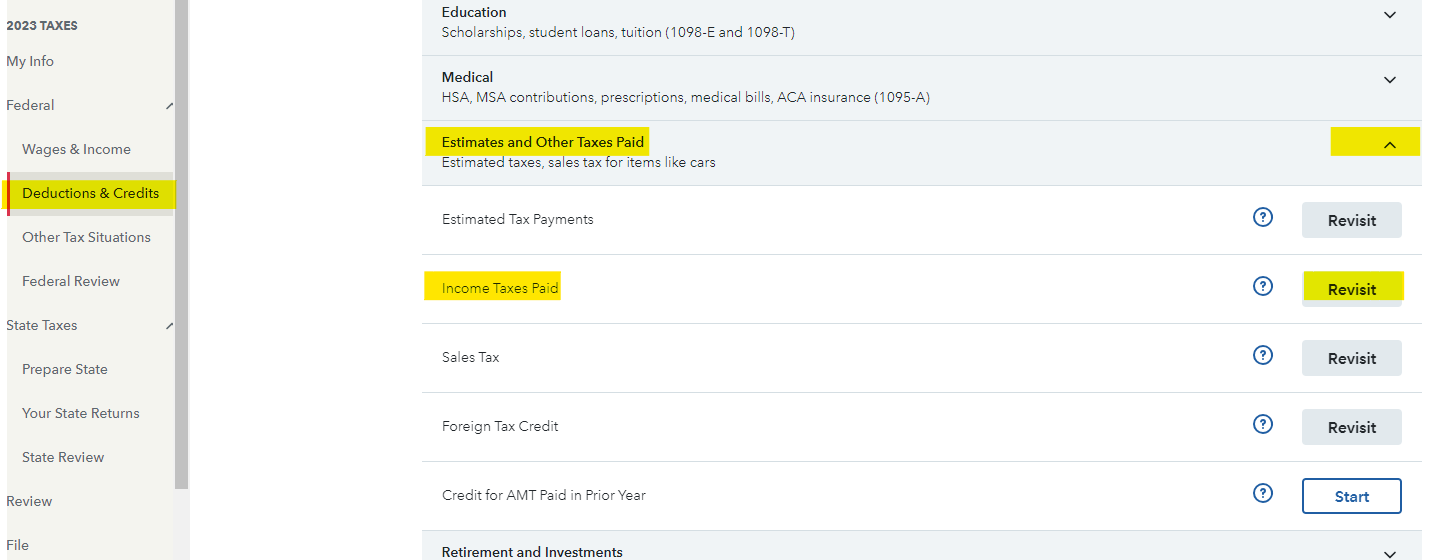Open help for Credit for AMT Paid
The image size is (1445, 560).
[x=1263, y=493]
